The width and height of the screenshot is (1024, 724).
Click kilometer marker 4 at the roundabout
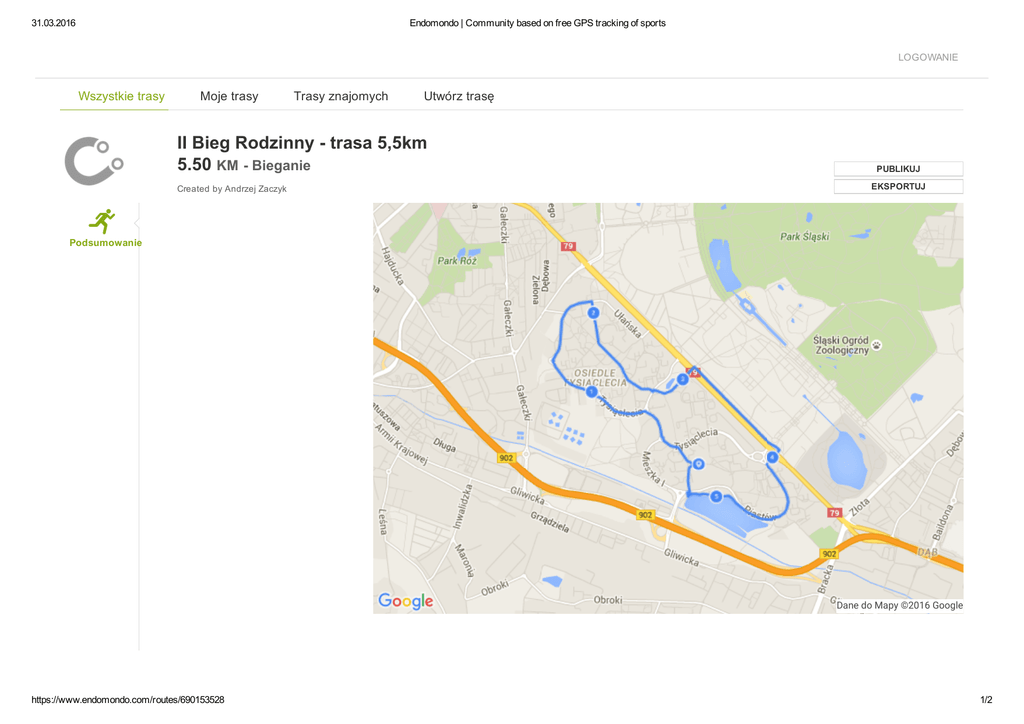pyautogui.click(x=772, y=457)
